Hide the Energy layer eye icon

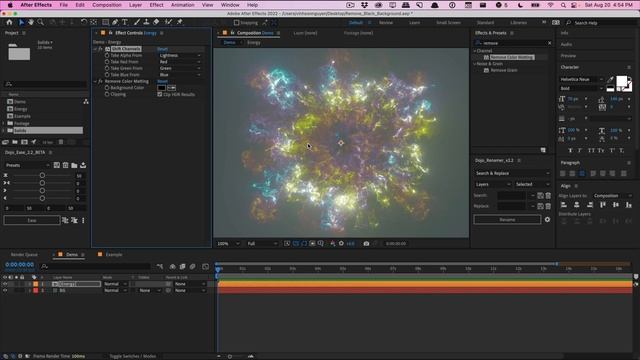5,284
